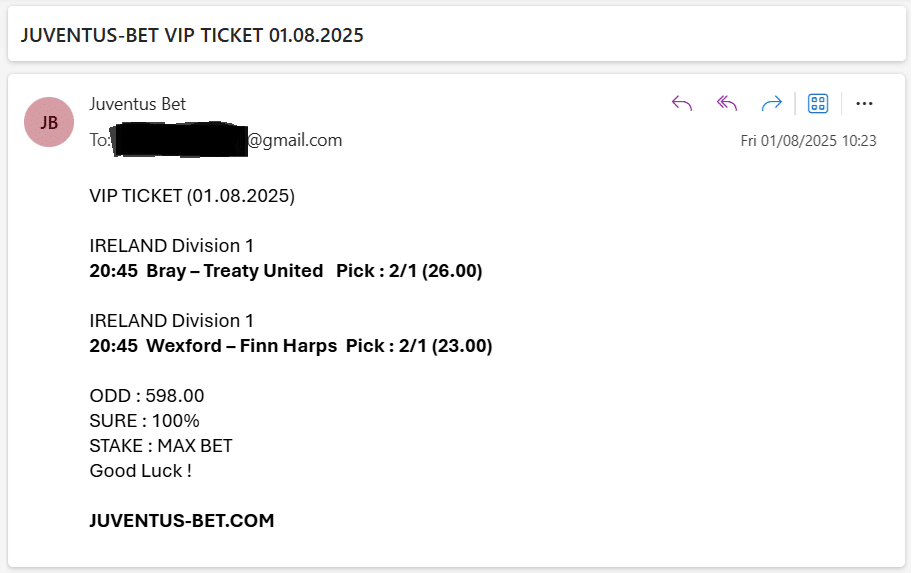This screenshot has height=573, width=915.
Task: Click the ODD : 598.00 text
Action: (146, 396)
